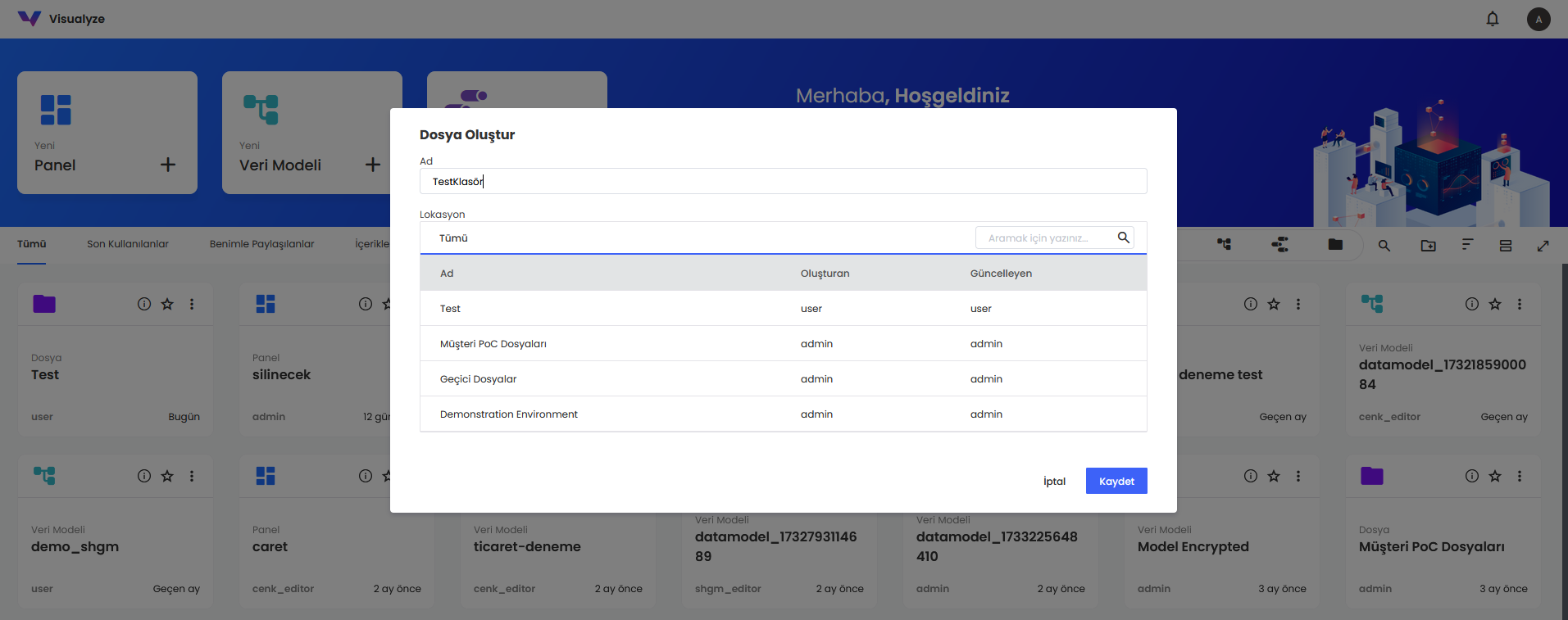The image size is (1568, 620).
Task: Click the new folder icon in toolbar
Action: (x=1429, y=246)
